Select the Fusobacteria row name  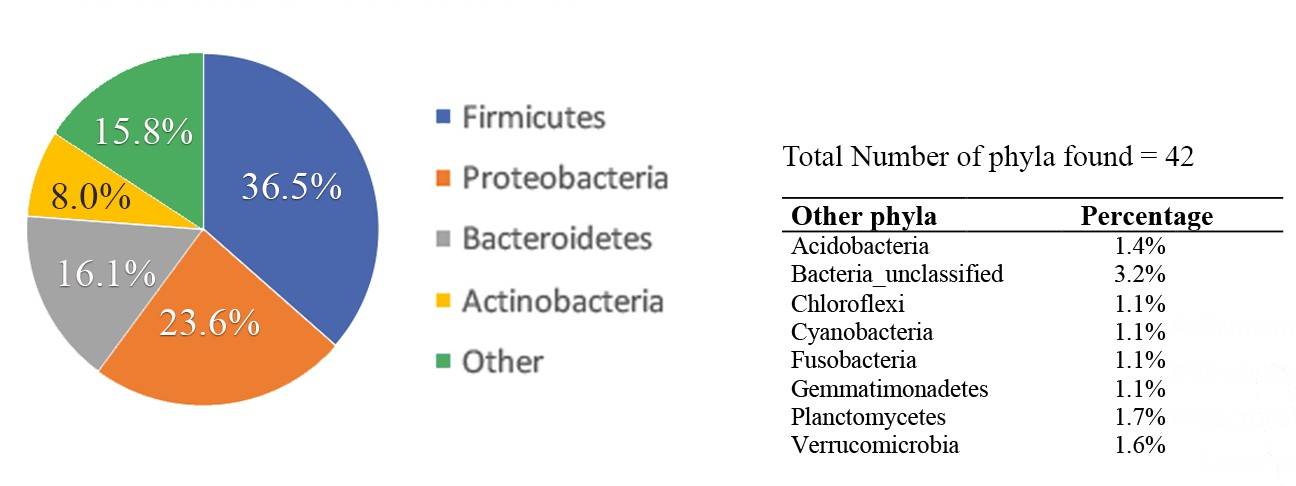coord(853,360)
